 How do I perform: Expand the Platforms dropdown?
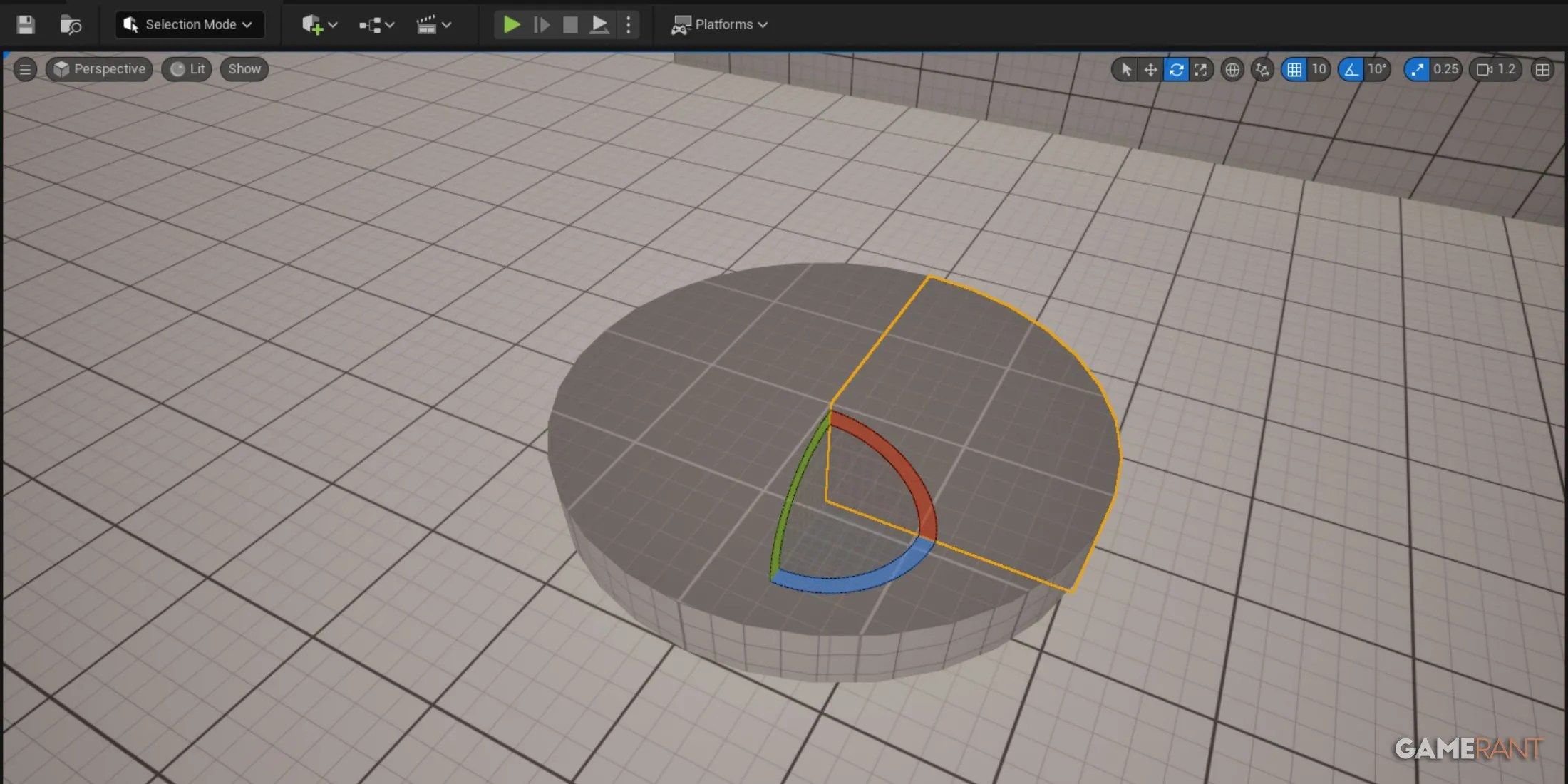click(719, 25)
